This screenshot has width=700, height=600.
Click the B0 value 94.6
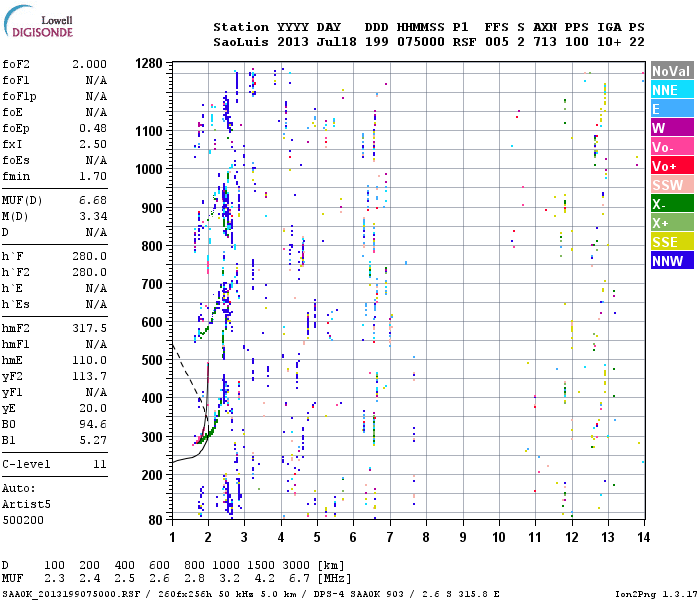click(x=93, y=424)
